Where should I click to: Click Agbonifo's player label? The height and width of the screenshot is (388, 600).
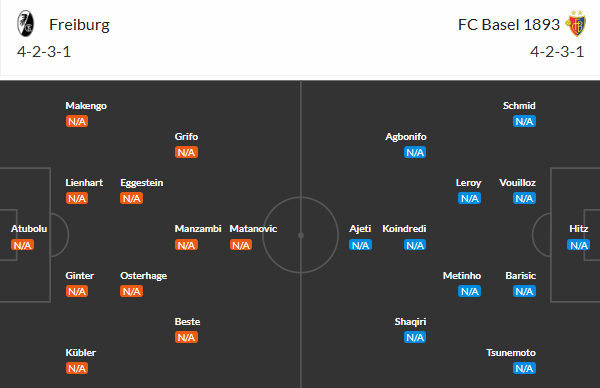(406, 137)
